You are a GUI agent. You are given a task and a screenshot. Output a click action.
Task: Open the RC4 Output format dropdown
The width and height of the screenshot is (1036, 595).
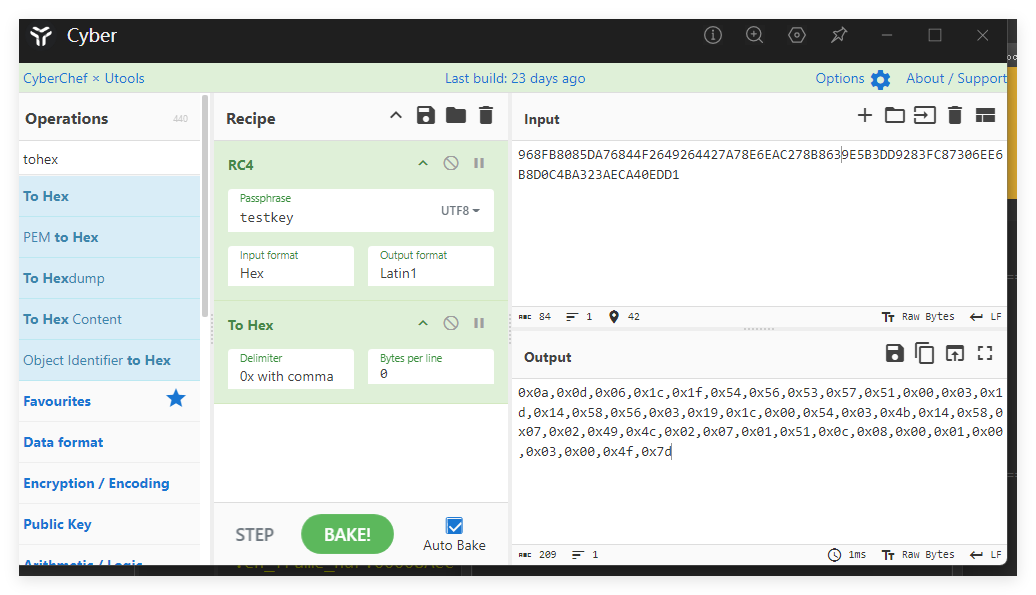click(431, 265)
